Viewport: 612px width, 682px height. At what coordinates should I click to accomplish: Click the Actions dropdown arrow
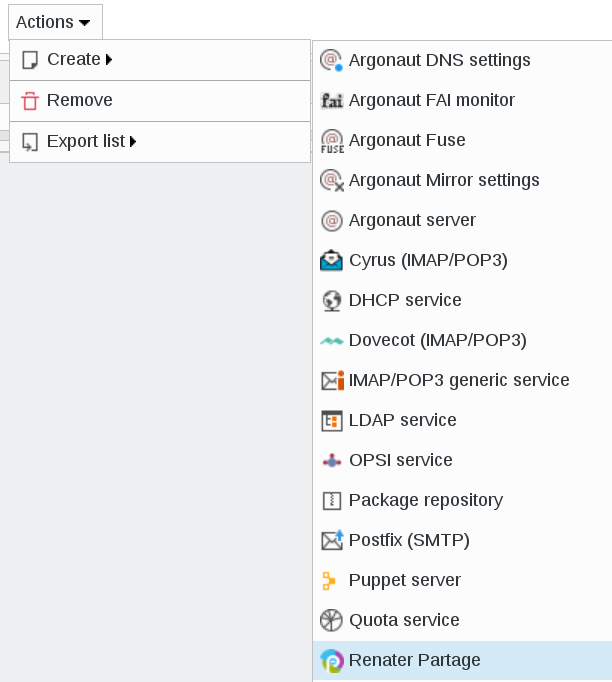(84, 23)
